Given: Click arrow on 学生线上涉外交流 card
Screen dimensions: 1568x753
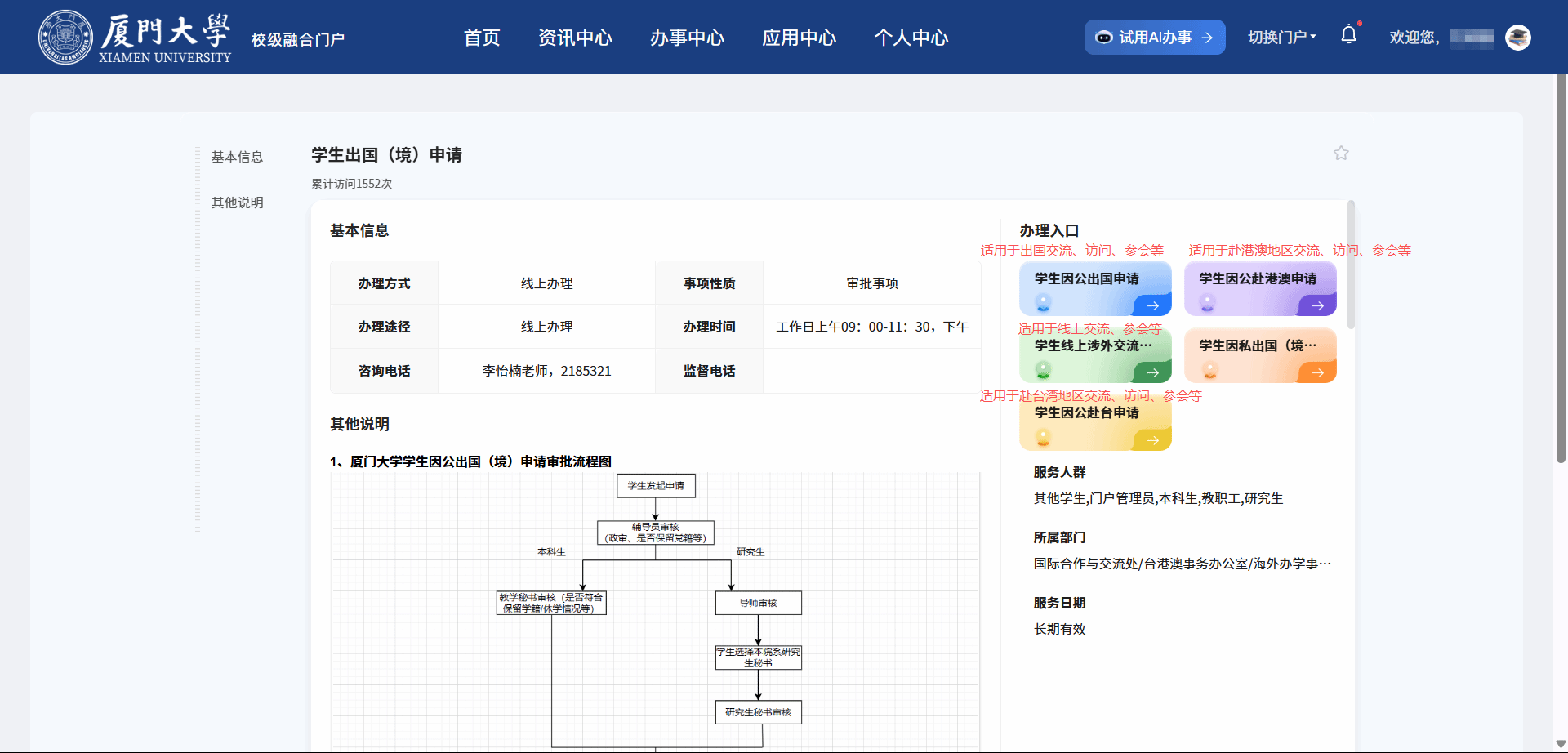Looking at the screenshot, I should 1153,372.
